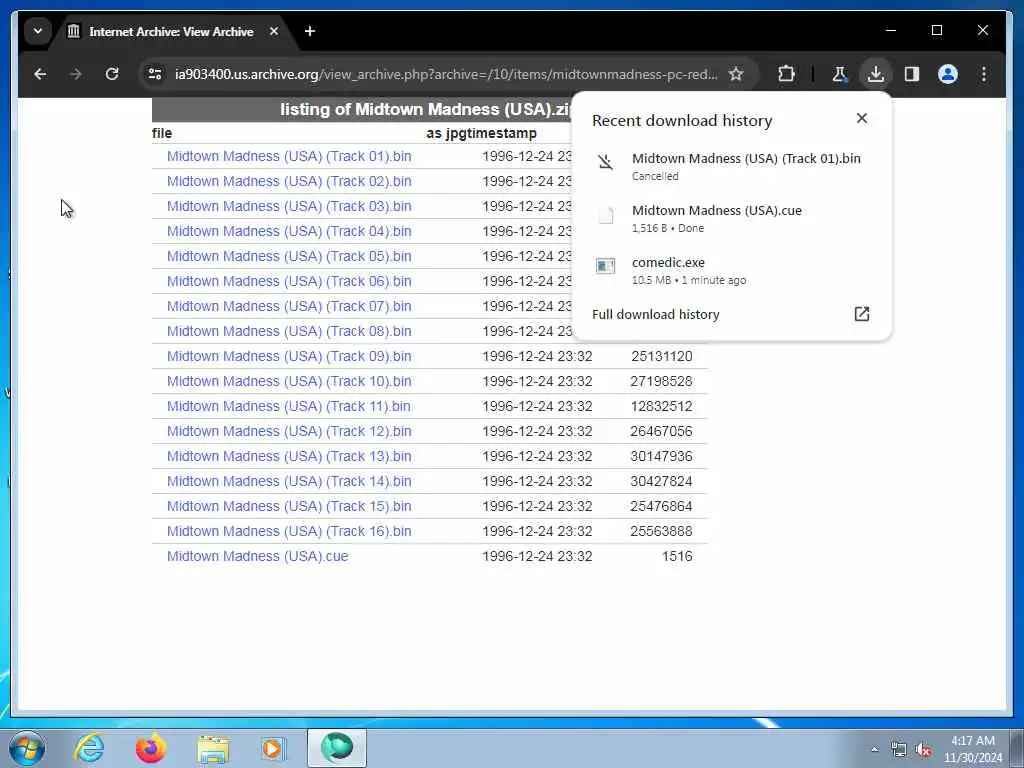The width and height of the screenshot is (1024, 768).
Task: Launch Firefox from taskbar
Action: click(x=150, y=748)
